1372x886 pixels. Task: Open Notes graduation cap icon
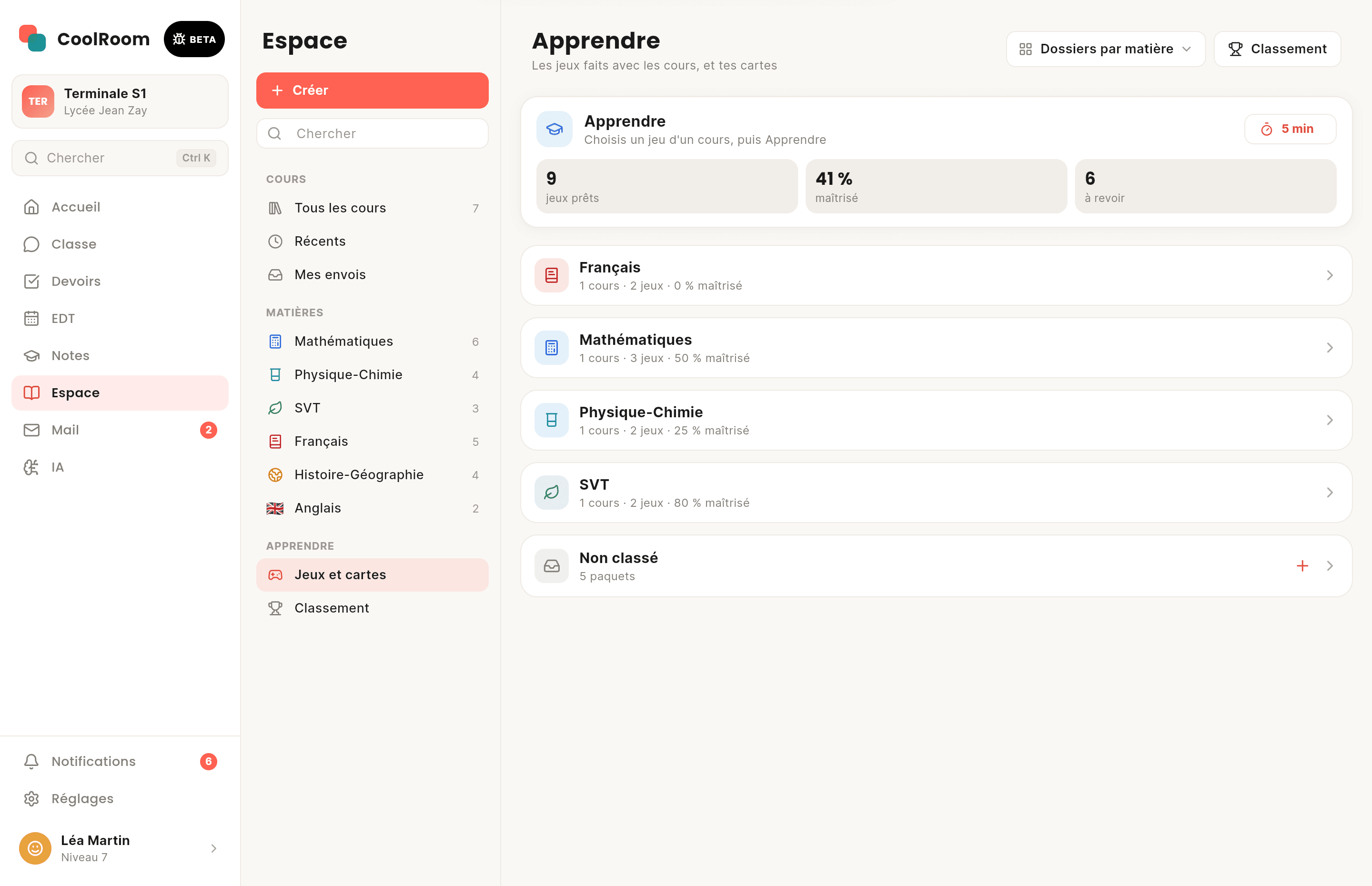tap(31, 355)
